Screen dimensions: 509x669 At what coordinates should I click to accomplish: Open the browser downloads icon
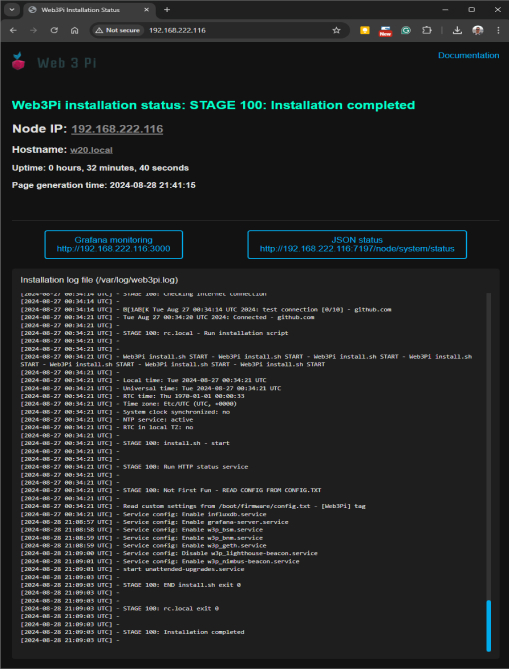tap(457, 30)
